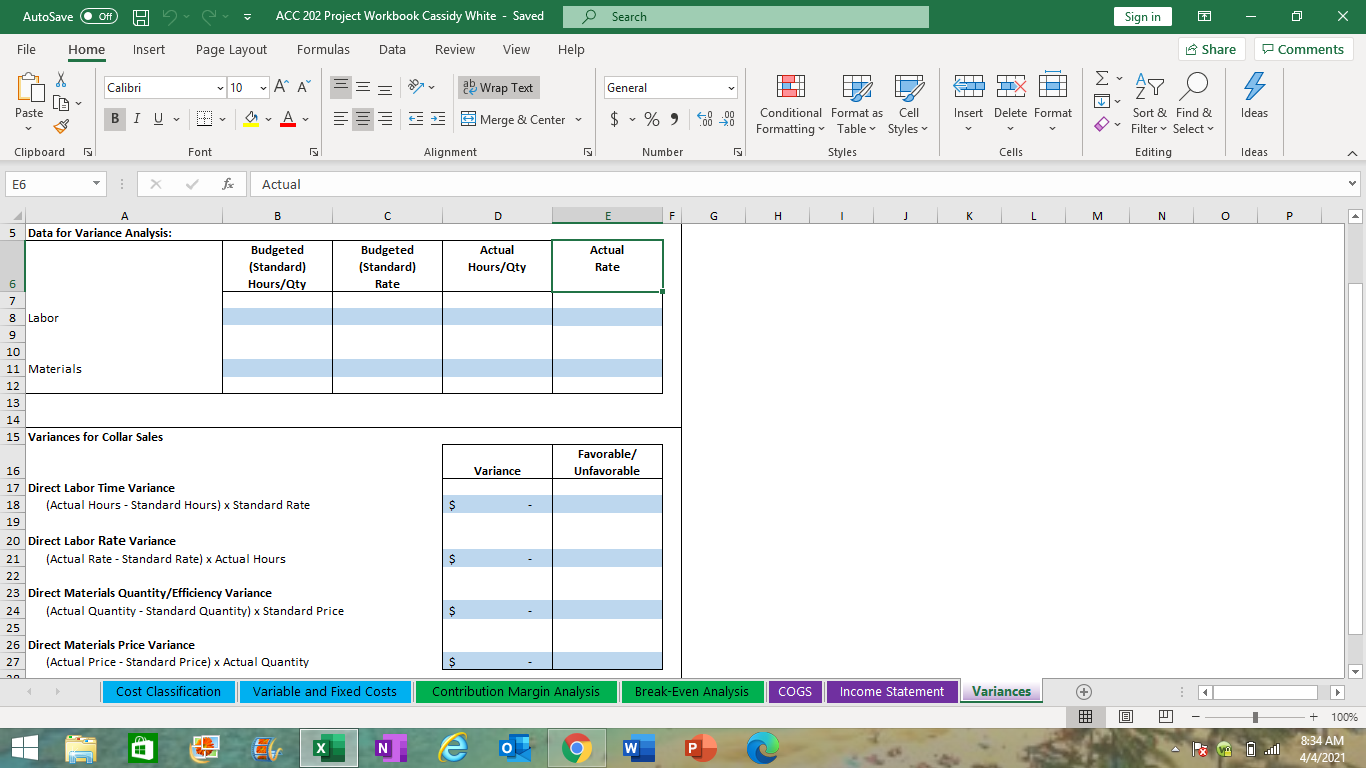
Task: Click the Share button
Action: click(1210, 48)
